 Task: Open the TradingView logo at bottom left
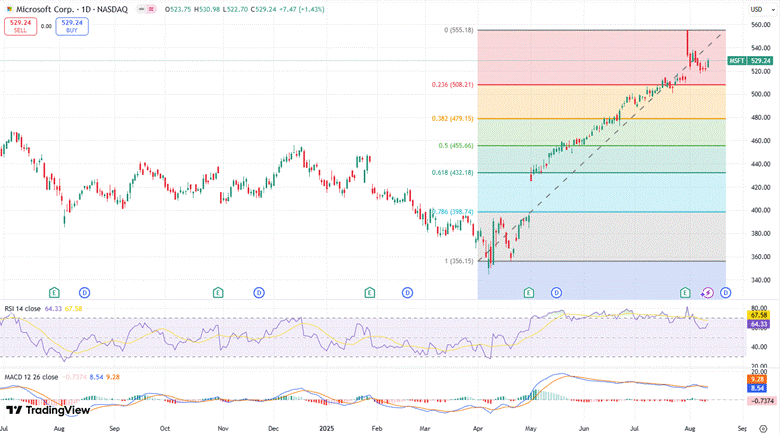pos(47,410)
